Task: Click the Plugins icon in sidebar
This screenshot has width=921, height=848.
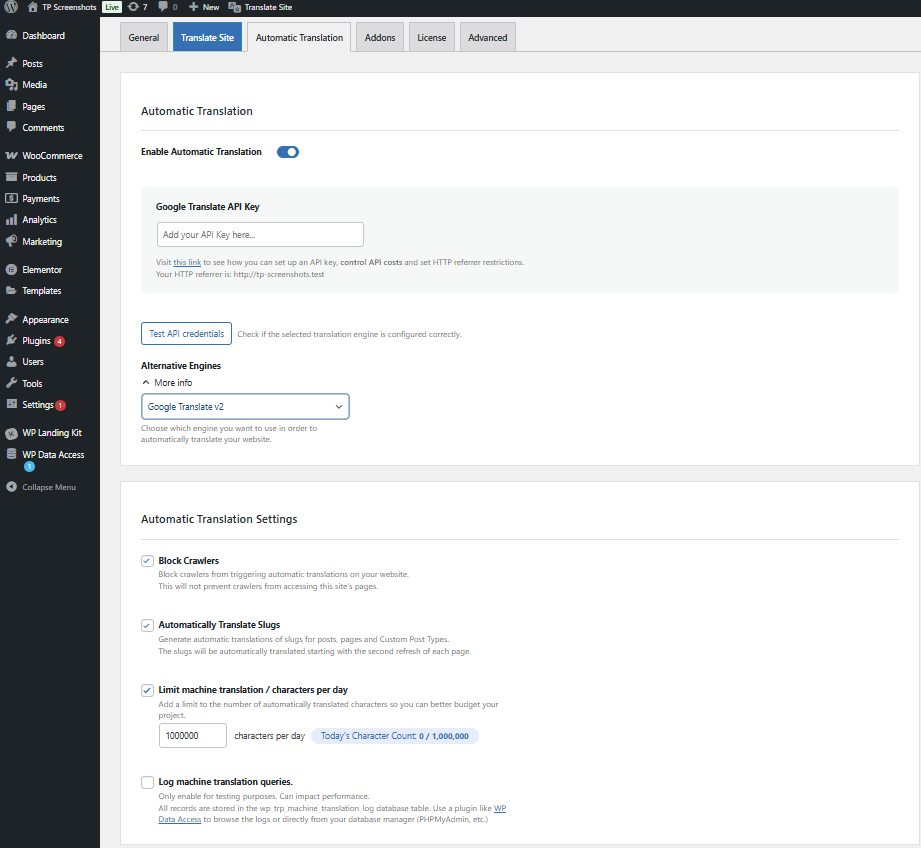Action: point(11,341)
